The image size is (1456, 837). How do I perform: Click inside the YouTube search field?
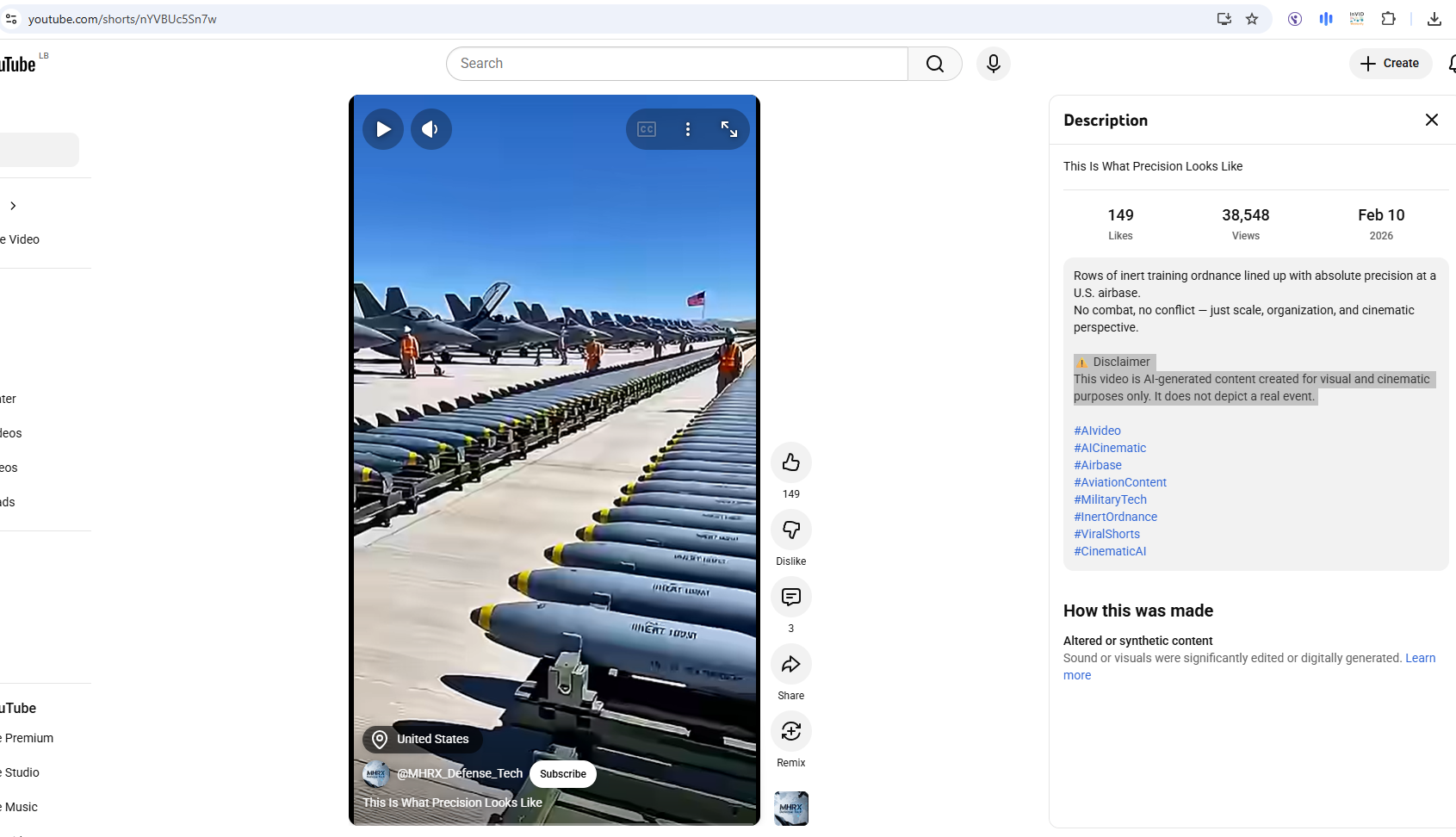click(676, 63)
